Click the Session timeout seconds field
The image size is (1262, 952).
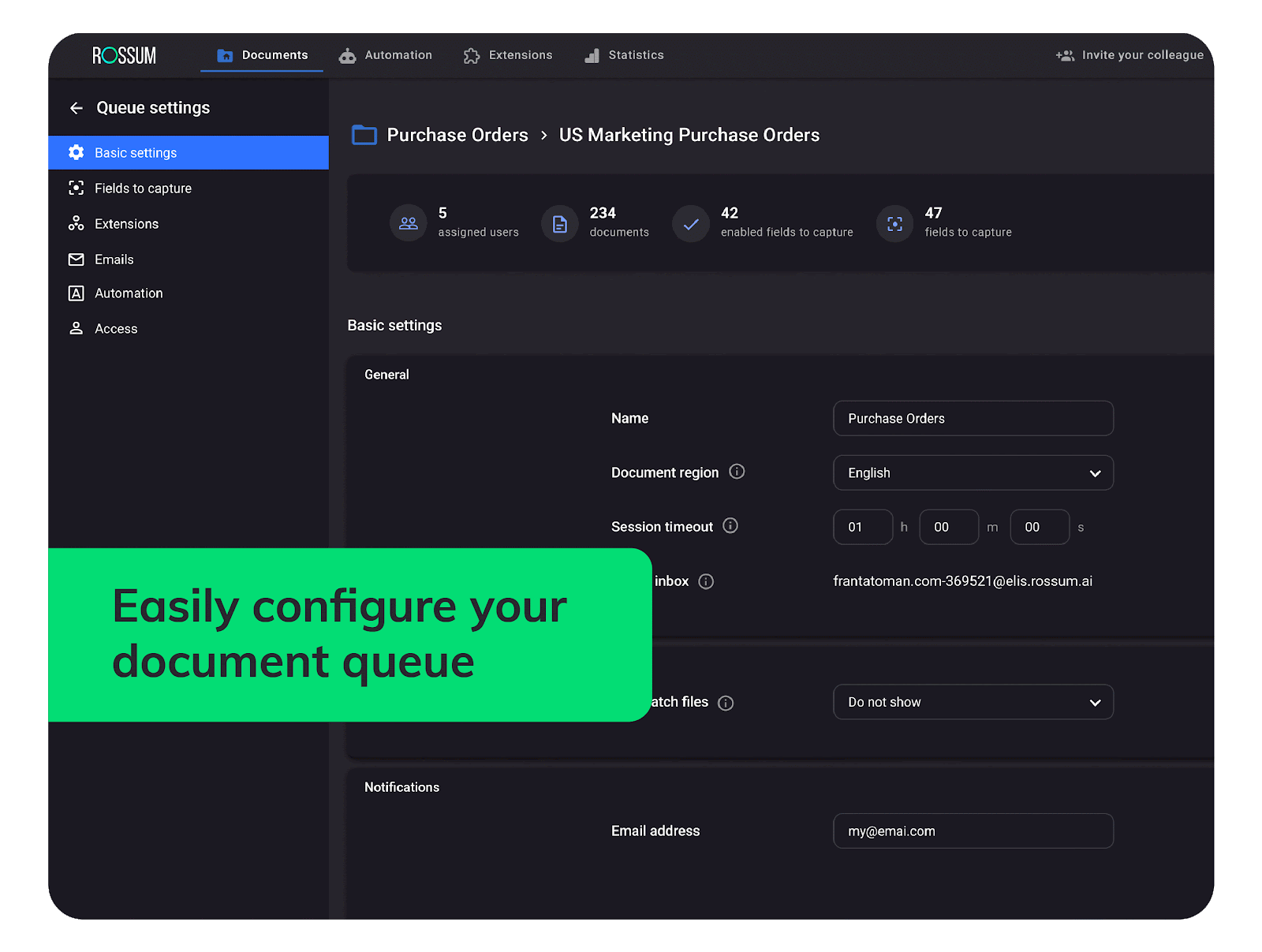point(1040,527)
